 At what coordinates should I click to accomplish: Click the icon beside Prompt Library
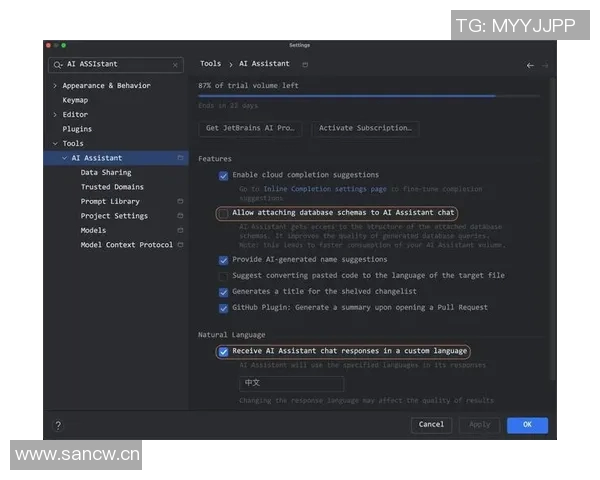point(180,202)
